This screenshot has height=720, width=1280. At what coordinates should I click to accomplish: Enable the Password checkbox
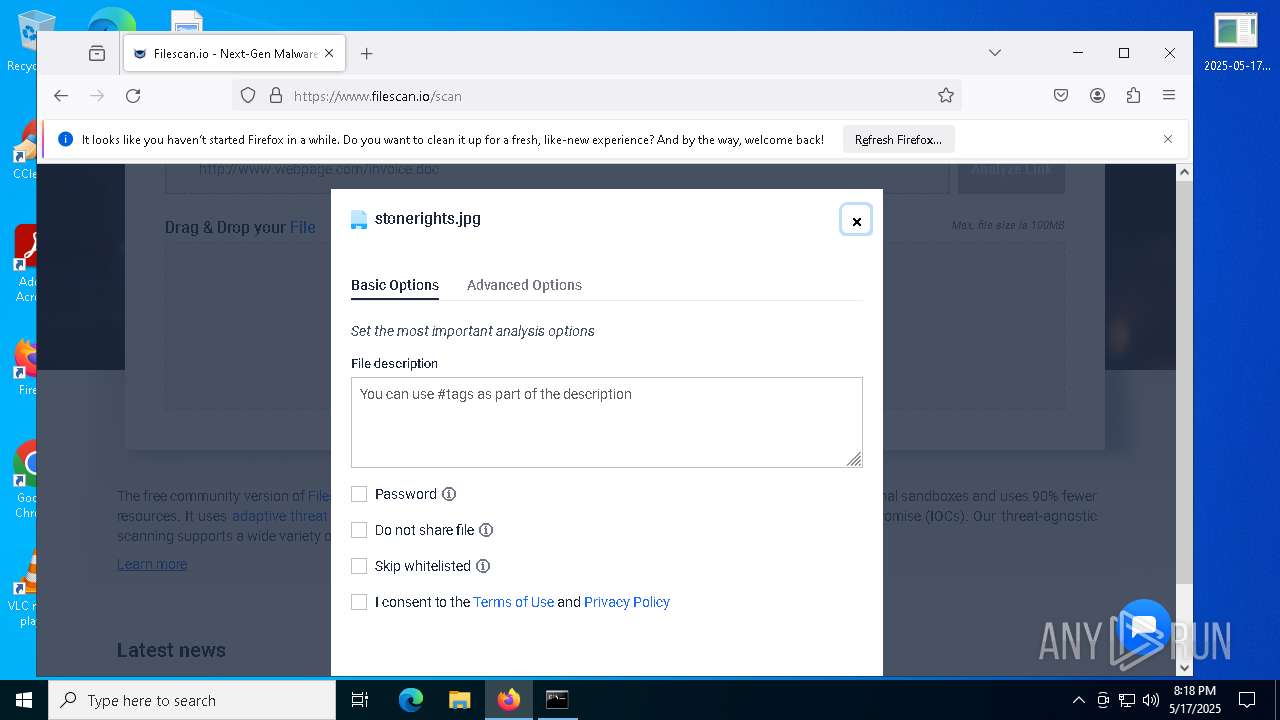click(x=359, y=494)
